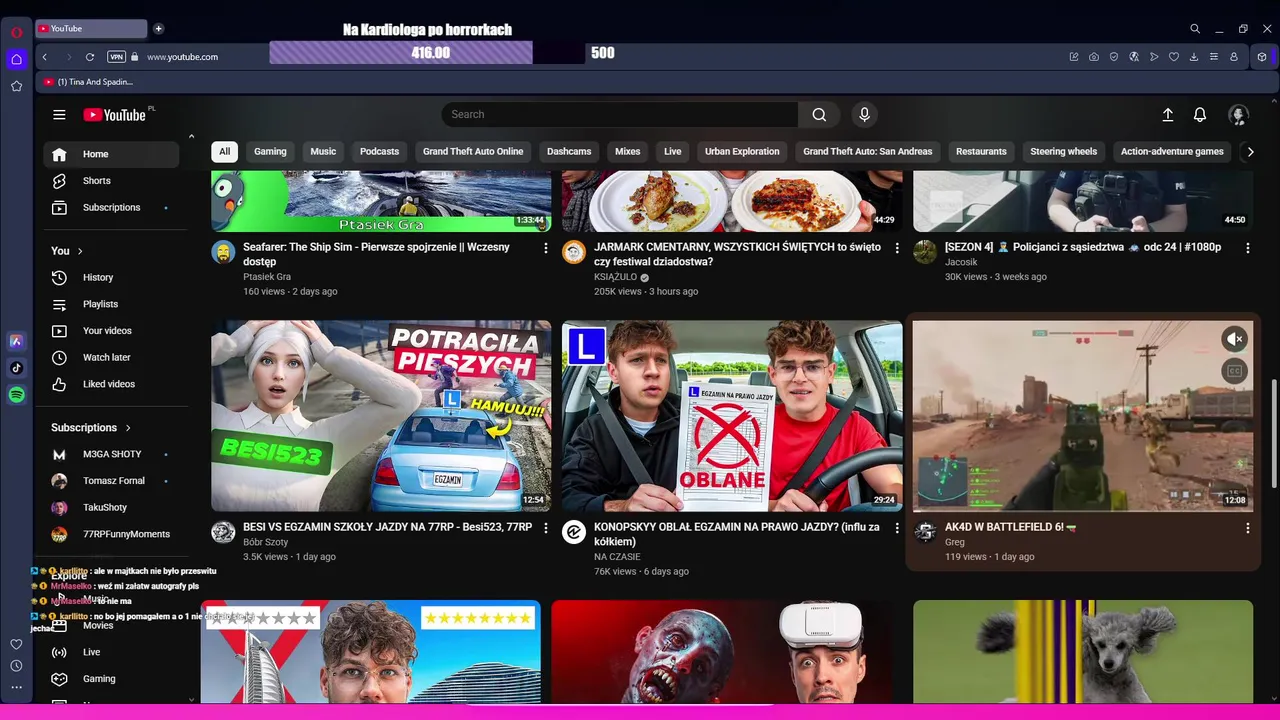Screen dimensions: 1280x720
Task: Open the YouTube guide hamburger menu
Action: pyautogui.click(x=59, y=115)
